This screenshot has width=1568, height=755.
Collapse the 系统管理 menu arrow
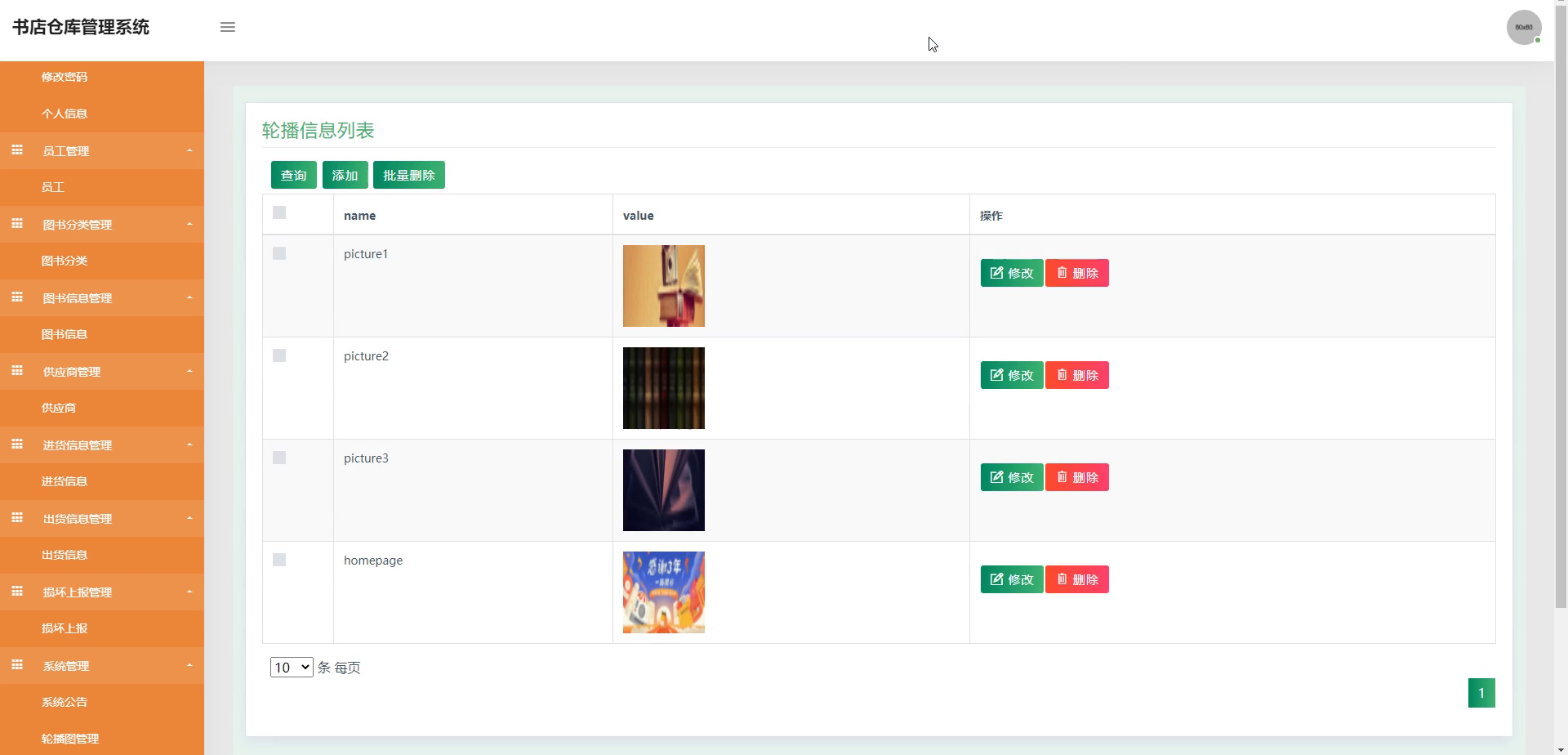189,665
